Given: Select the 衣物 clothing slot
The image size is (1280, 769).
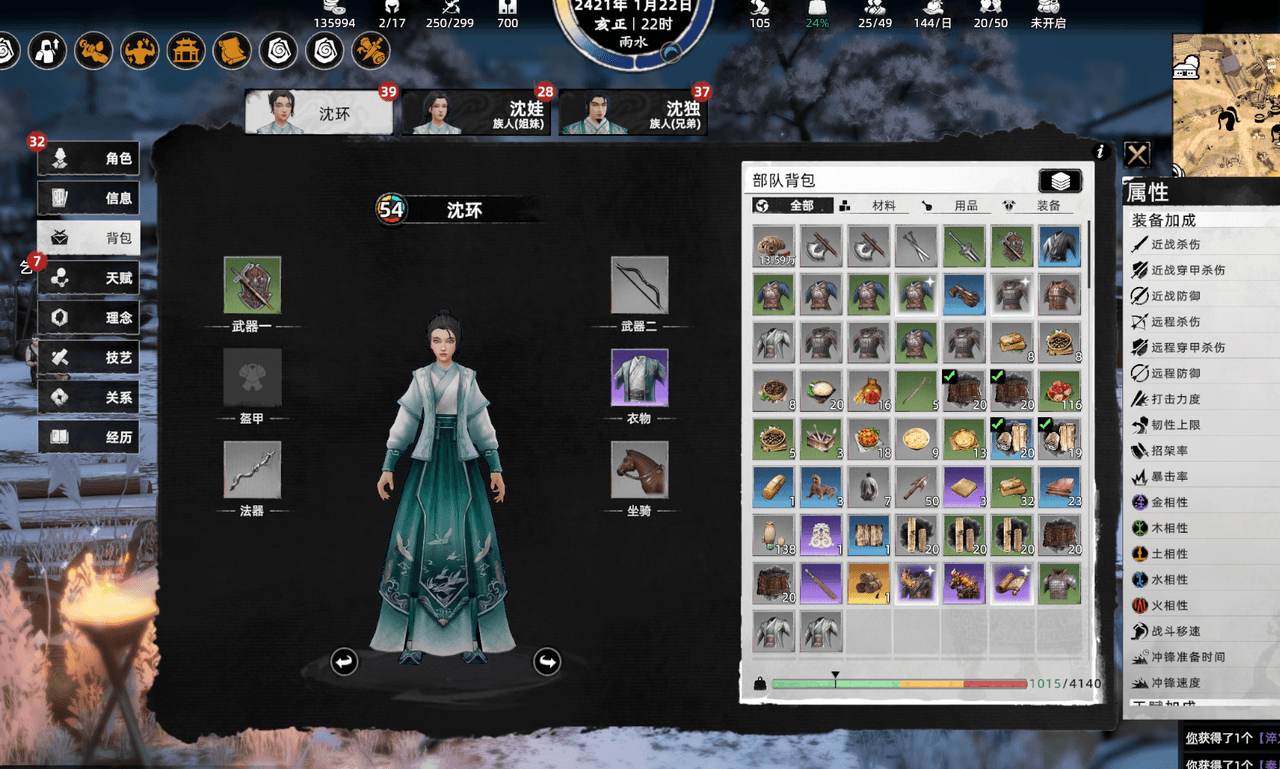Looking at the screenshot, I should [x=639, y=377].
